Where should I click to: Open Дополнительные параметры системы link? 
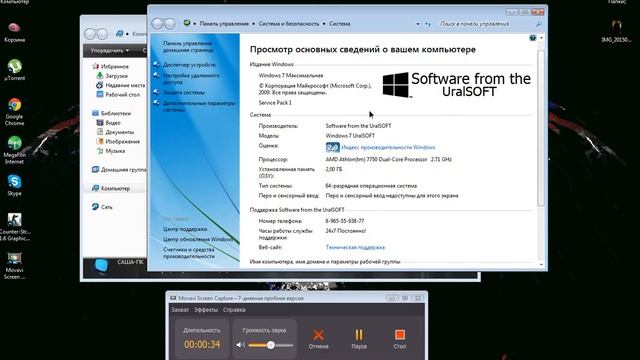pyautogui.click(x=199, y=106)
